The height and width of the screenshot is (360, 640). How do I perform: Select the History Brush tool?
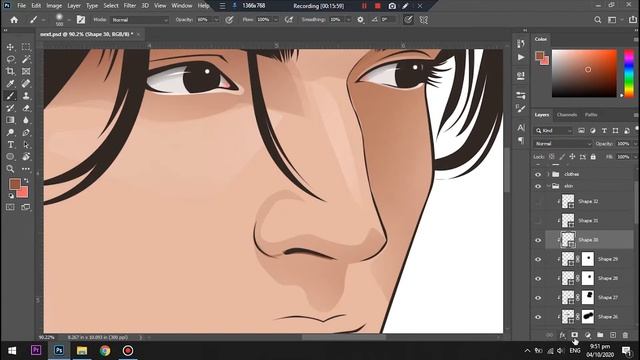pyautogui.click(x=10, y=108)
